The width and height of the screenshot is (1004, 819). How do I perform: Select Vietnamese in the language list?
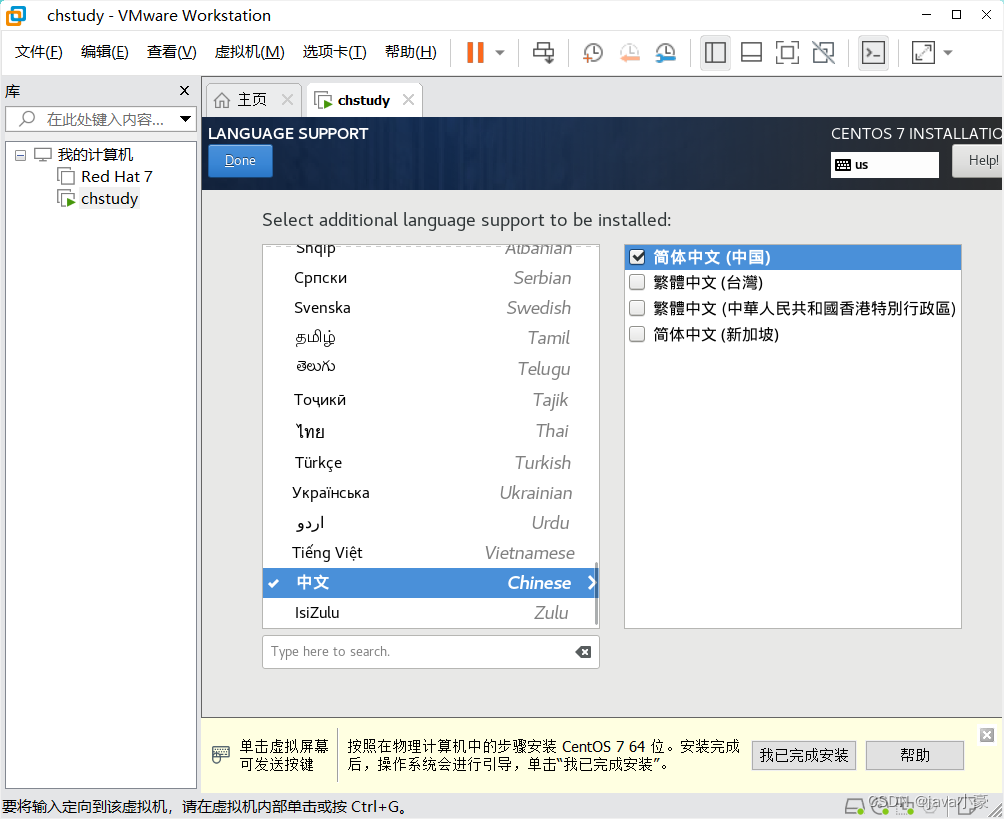pyautogui.click(x=429, y=553)
